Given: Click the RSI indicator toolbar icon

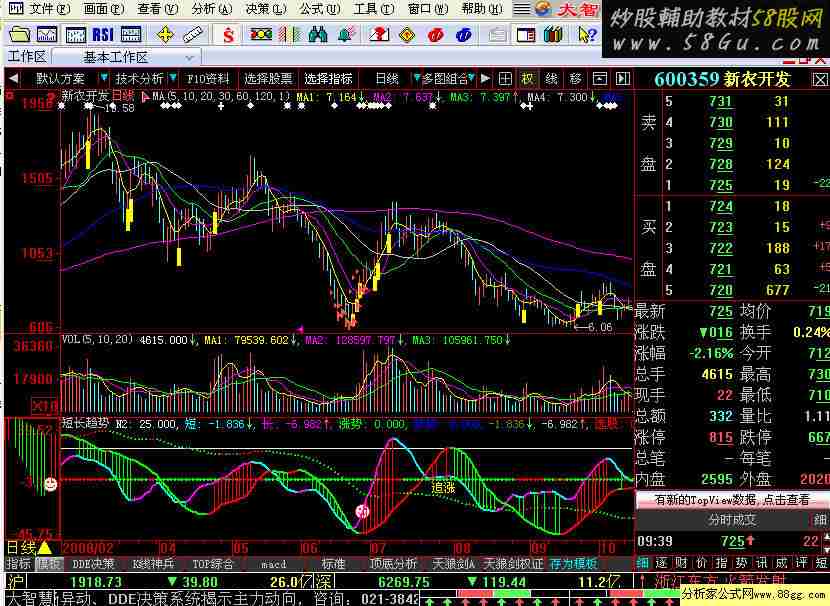Looking at the screenshot, I should click(102, 35).
